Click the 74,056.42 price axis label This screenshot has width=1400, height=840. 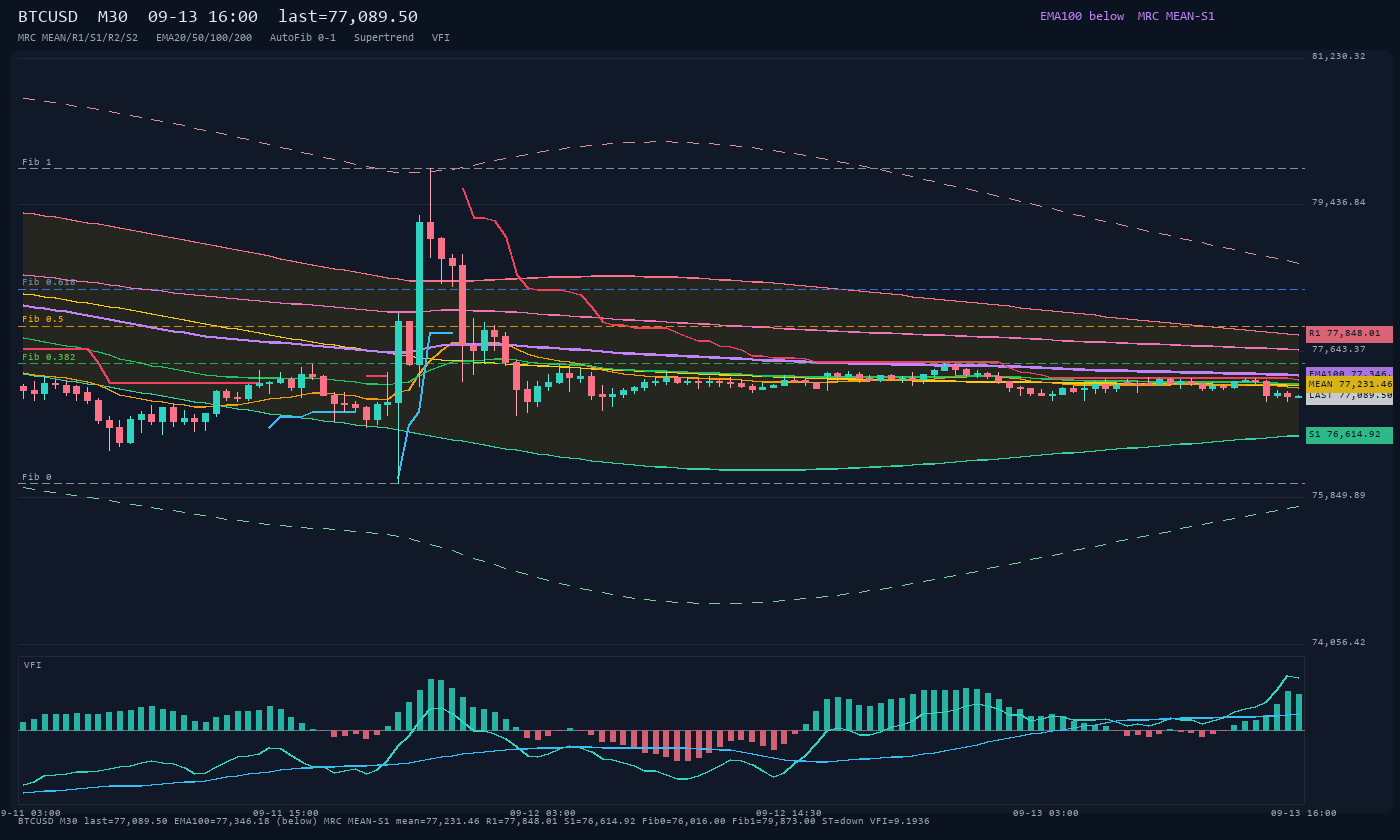(1338, 642)
